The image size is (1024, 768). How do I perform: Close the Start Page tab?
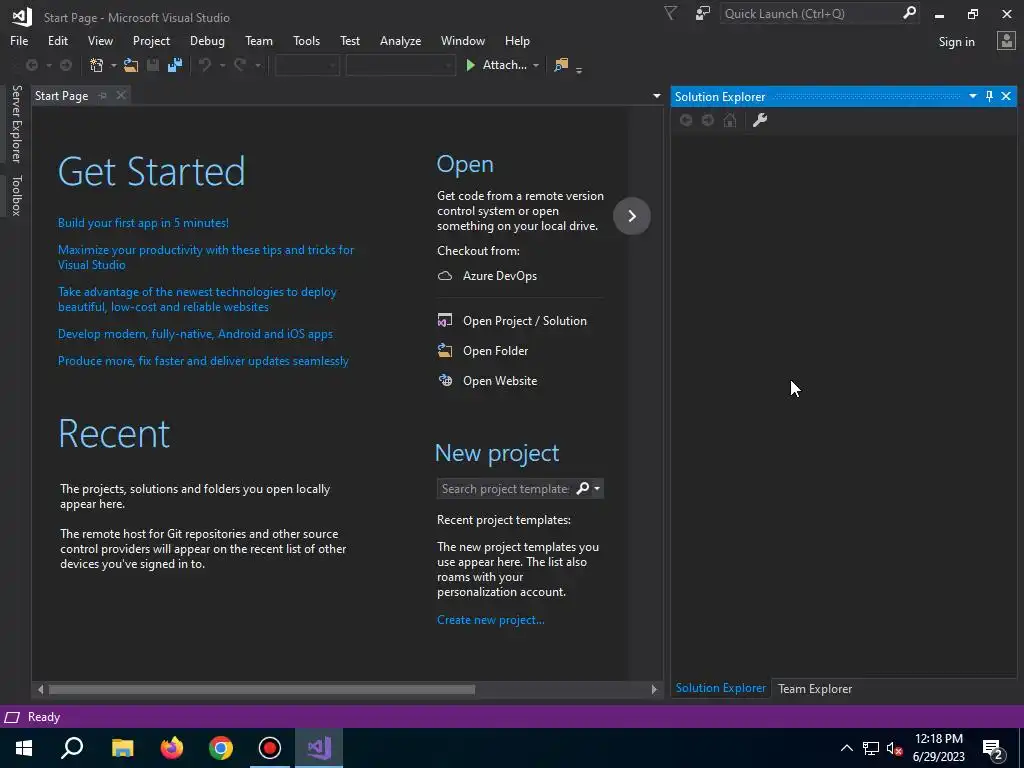(121, 95)
